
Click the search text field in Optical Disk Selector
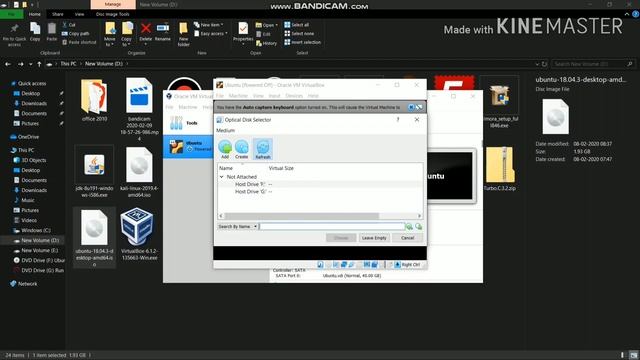tap(332, 227)
